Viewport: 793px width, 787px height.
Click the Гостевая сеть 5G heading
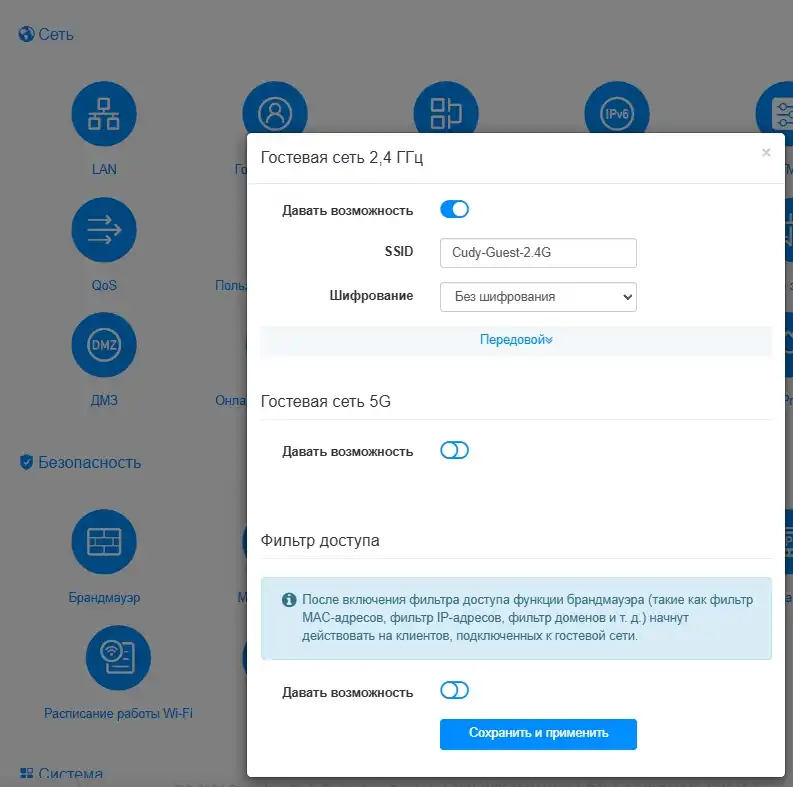pyautogui.click(x=326, y=401)
